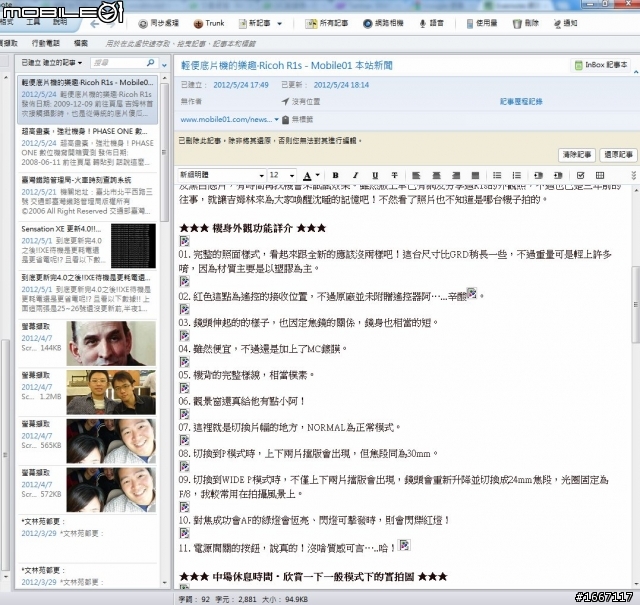Click the note title Ricoh R1s heading
Screen dimensions: 640x605
pyautogui.click(x=287, y=65)
